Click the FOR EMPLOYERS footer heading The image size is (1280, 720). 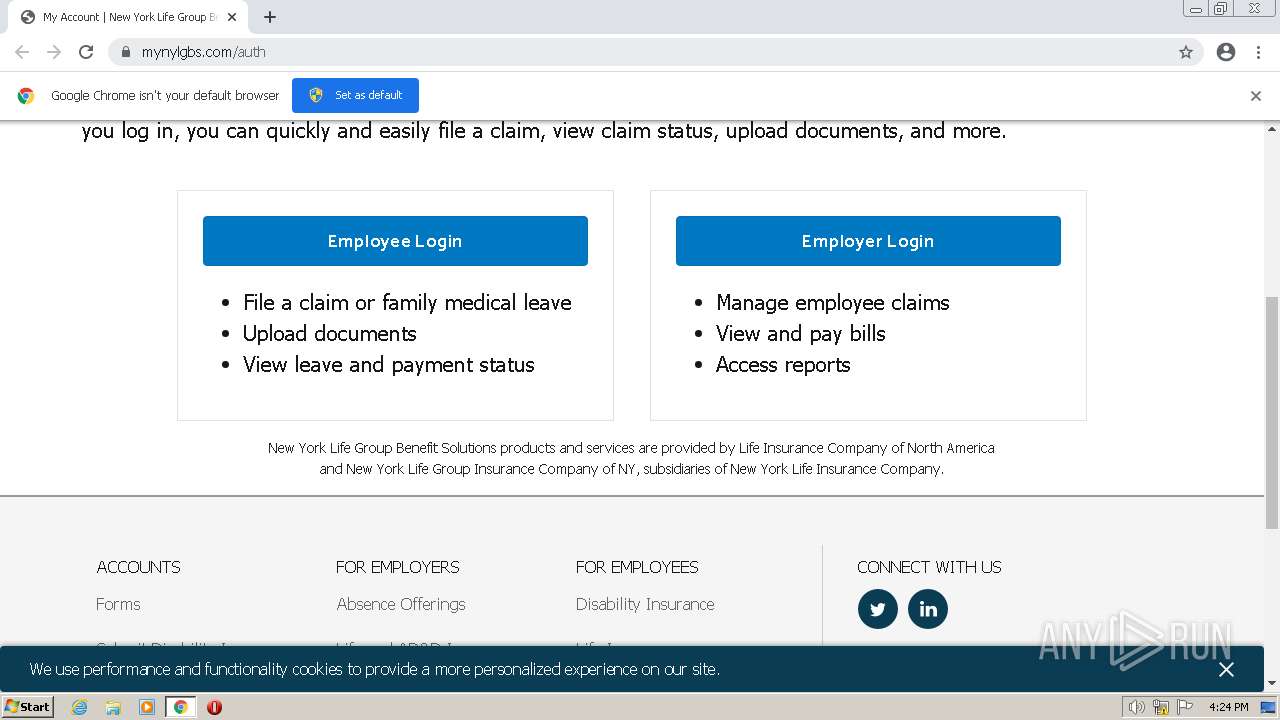(398, 567)
